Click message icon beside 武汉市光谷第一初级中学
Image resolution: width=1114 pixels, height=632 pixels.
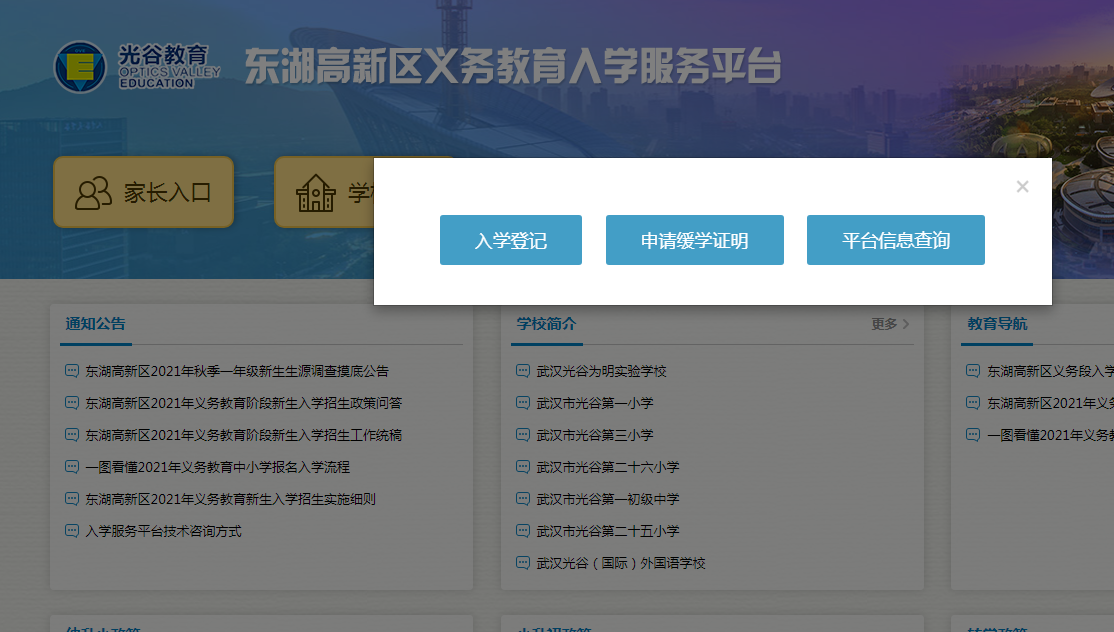coord(523,498)
